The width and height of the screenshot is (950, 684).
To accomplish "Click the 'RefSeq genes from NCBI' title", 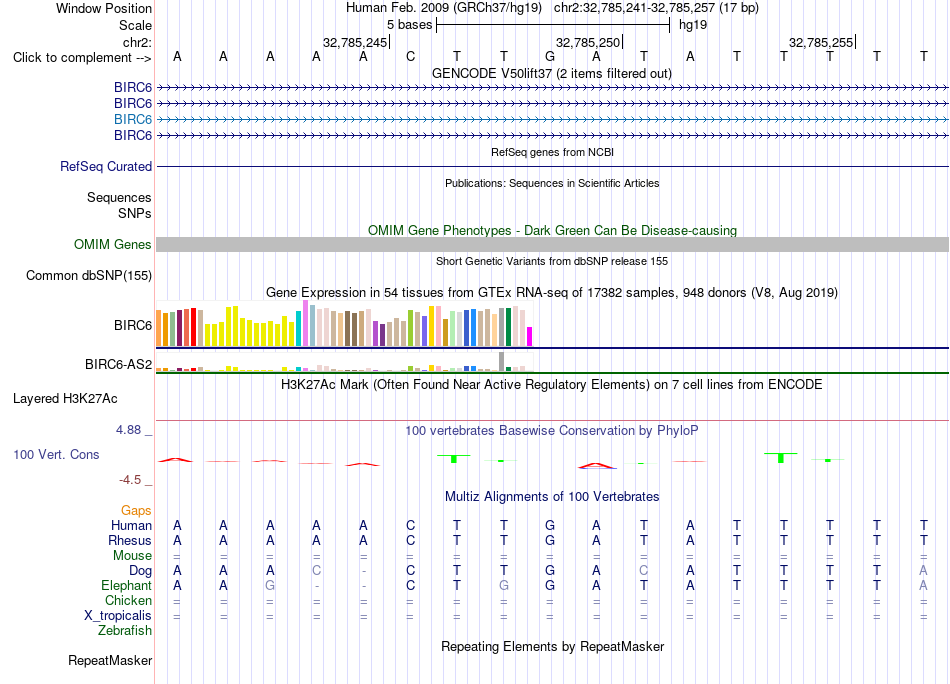I will pos(553,152).
